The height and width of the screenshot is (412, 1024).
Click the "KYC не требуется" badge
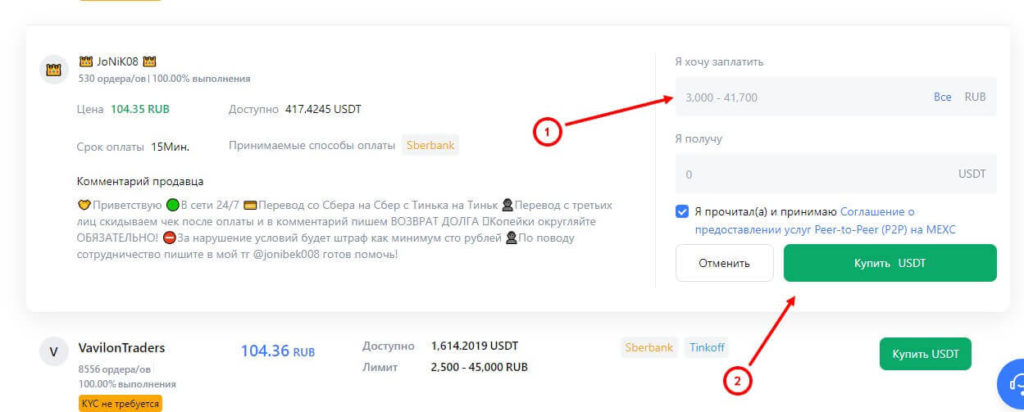click(120, 403)
